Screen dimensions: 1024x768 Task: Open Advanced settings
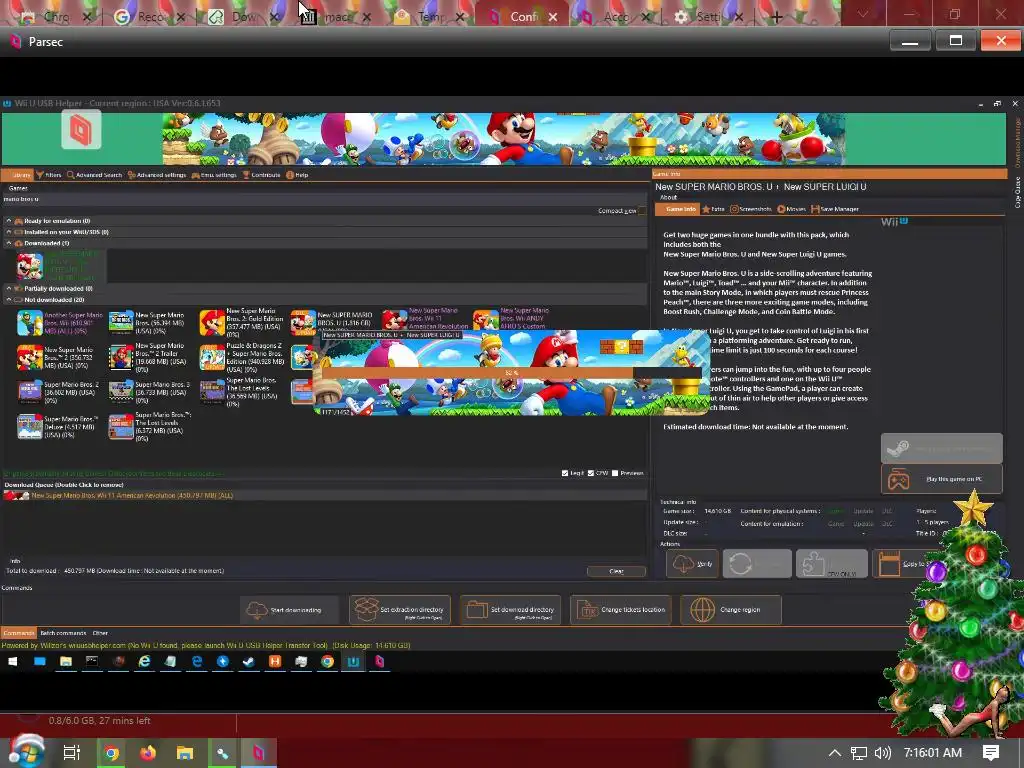(x=157, y=175)
